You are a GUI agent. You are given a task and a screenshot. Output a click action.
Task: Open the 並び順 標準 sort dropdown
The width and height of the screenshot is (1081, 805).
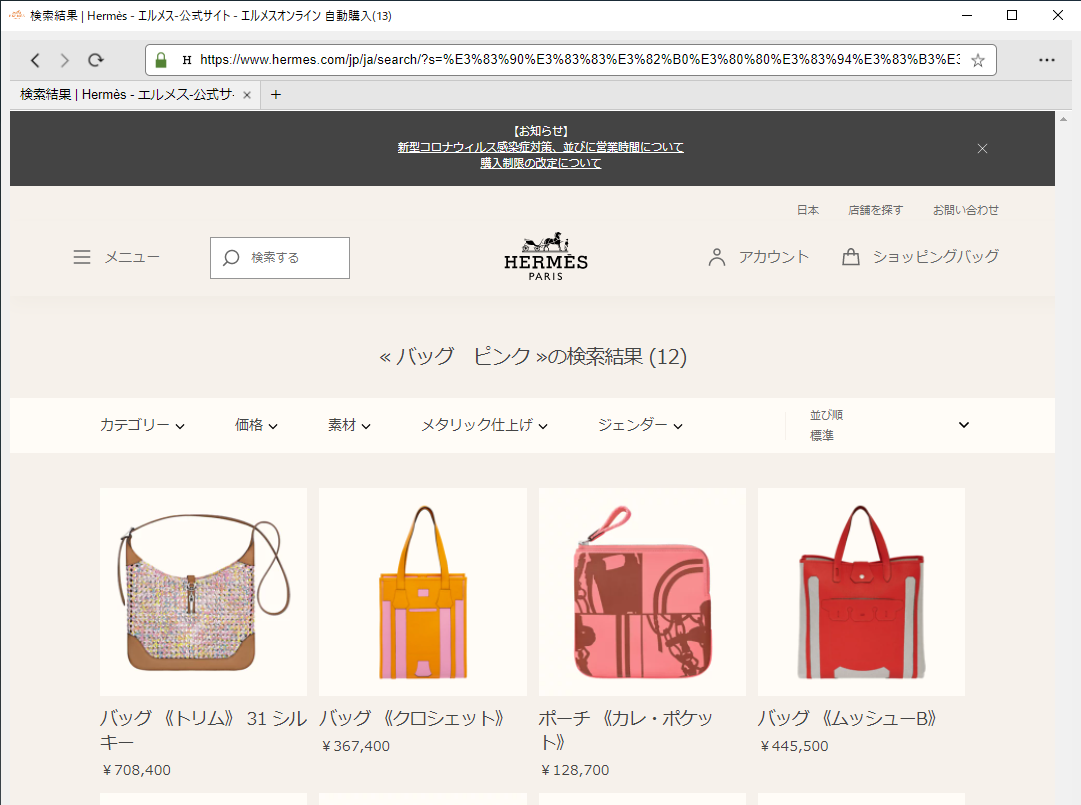coord(889,425)
